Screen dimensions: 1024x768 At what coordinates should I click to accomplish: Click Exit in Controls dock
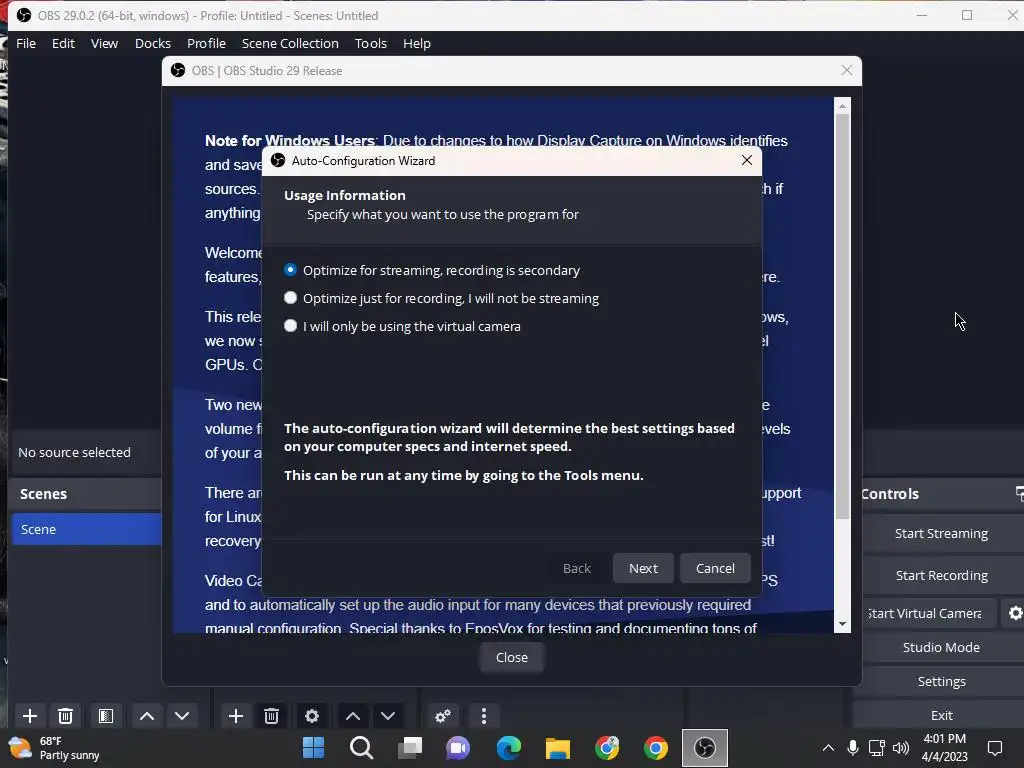(x=941, y=715)
